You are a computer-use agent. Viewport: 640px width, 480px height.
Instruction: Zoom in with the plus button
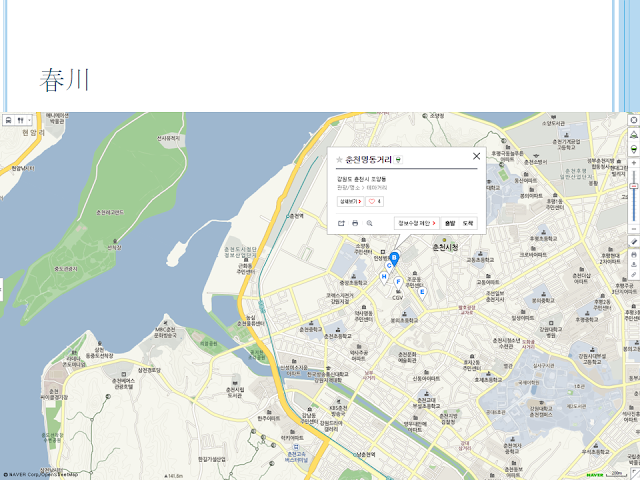(633, 163)
